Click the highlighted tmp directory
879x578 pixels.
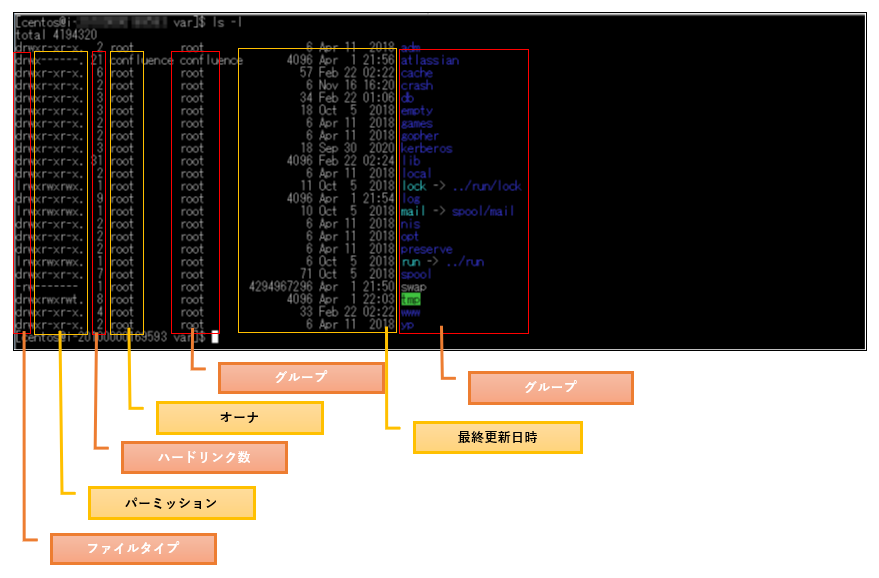[410, 299]
